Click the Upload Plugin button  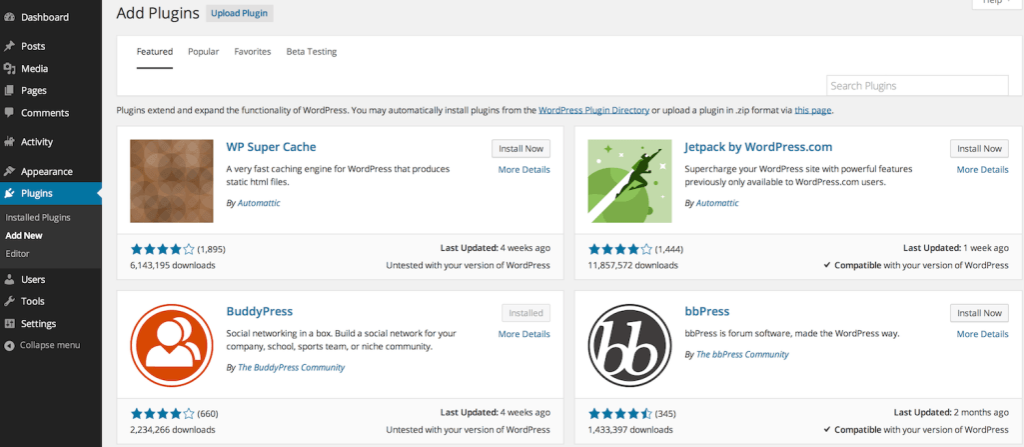(x=240, y=13)
